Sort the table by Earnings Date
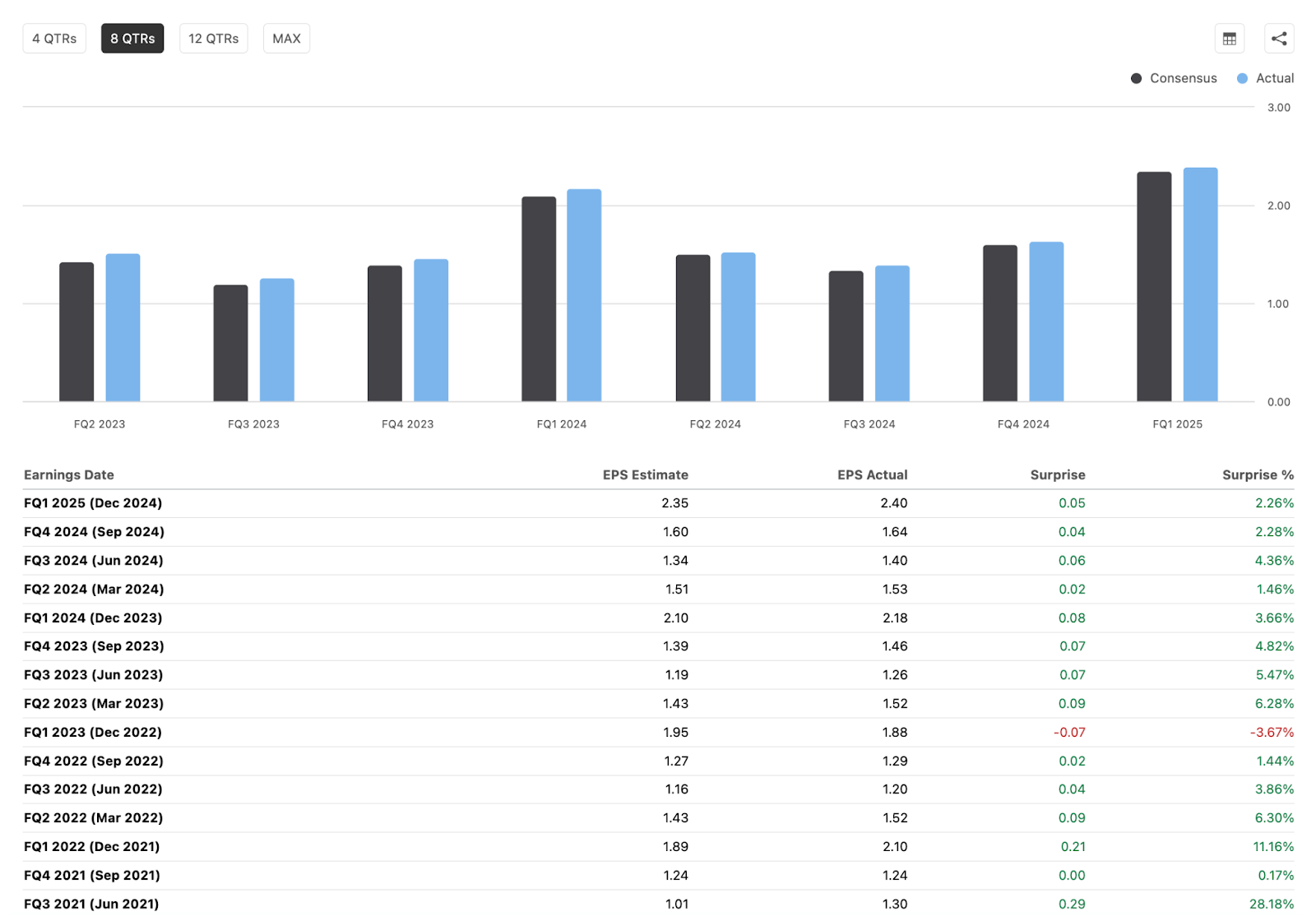The image size is (1316, 916). [68, 474]
